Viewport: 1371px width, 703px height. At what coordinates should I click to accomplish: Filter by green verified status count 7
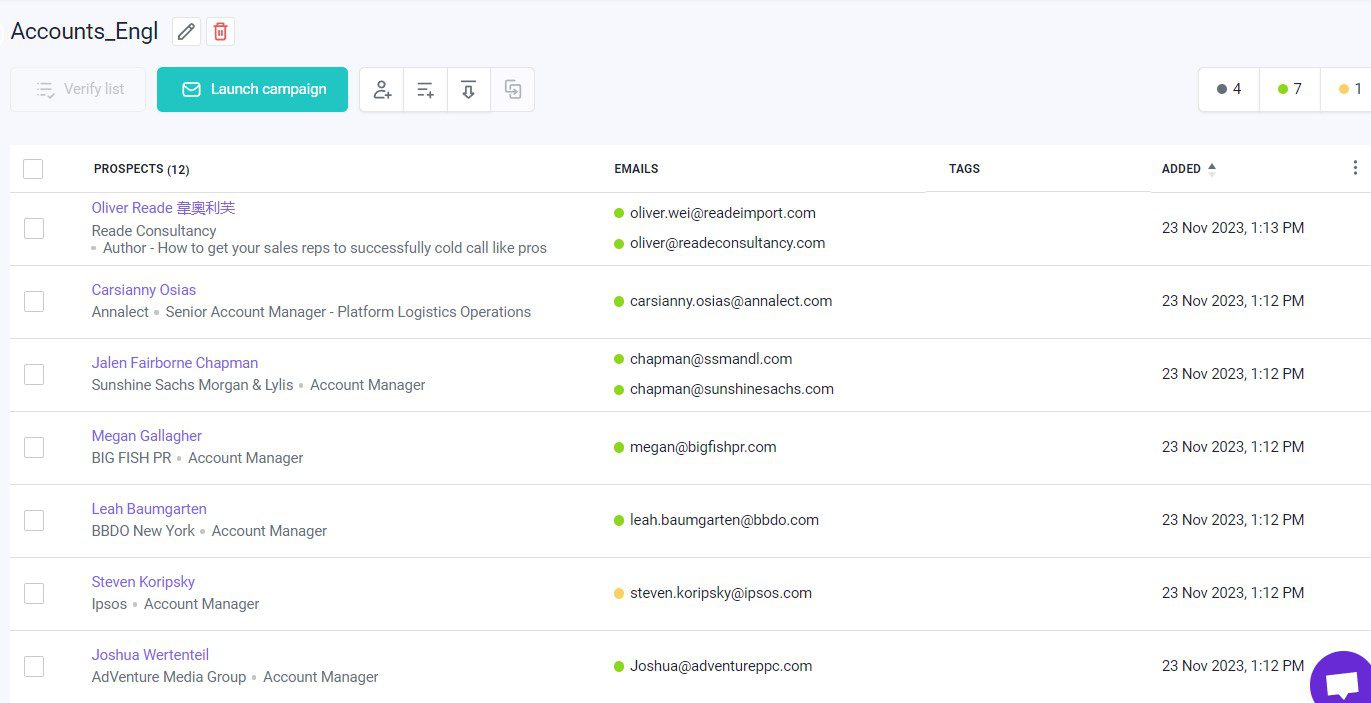[x=1290, y=89]
